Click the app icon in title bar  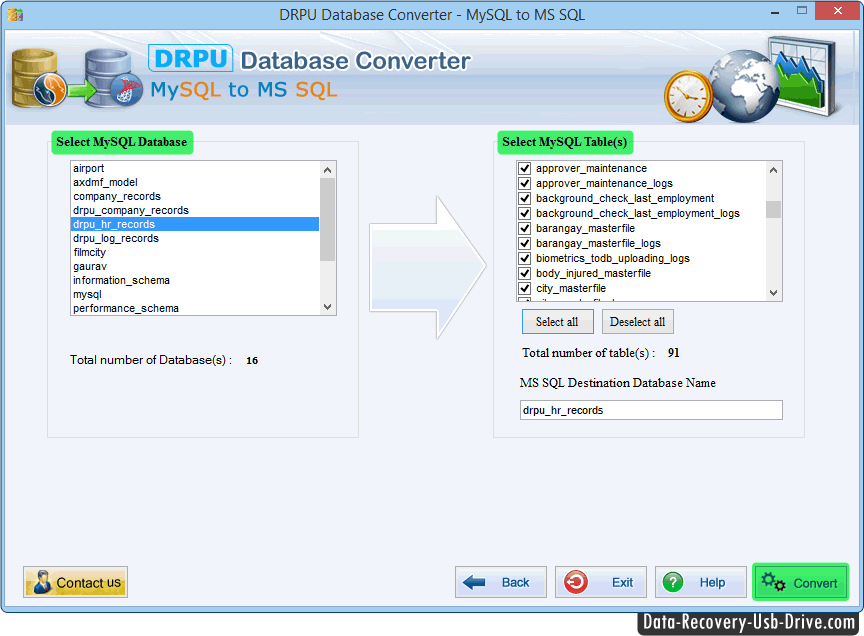pyautogui.click(x=15, y=14)
